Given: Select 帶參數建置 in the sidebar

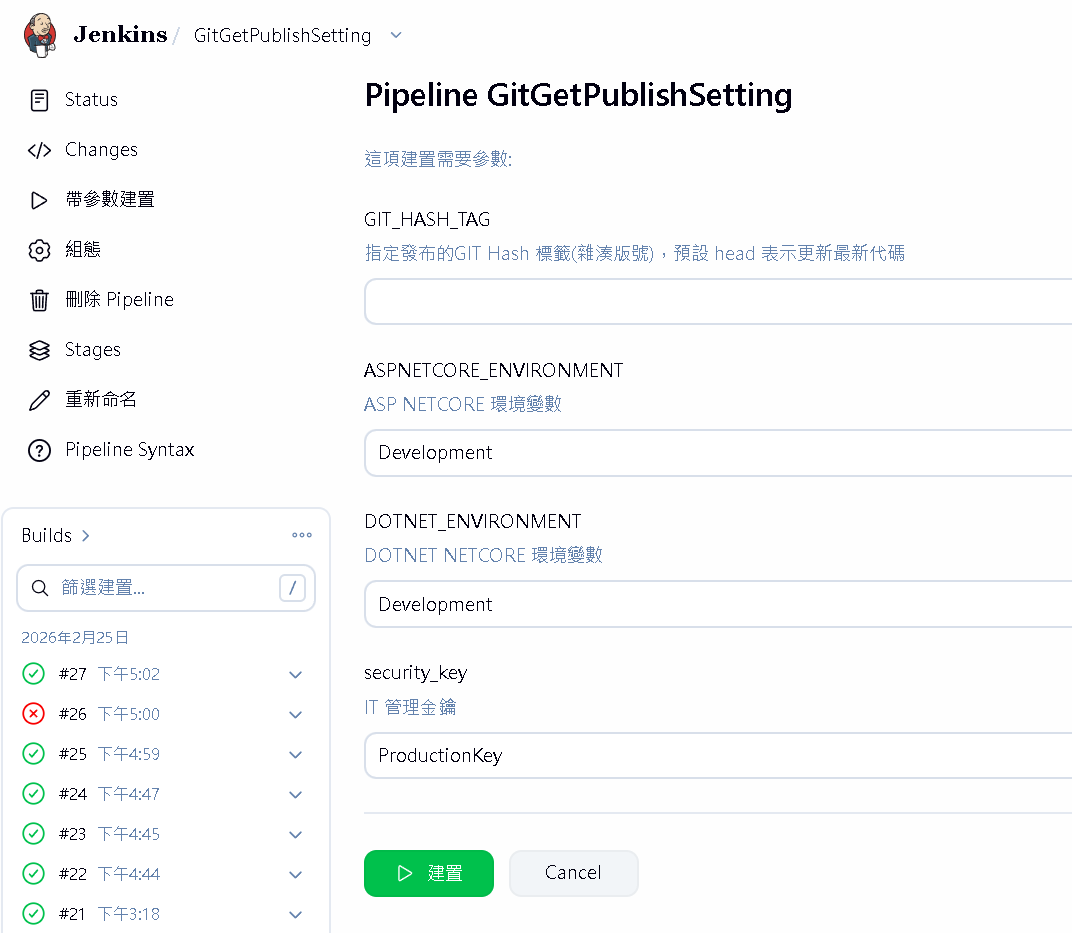Looking at the screenshot, I should [x=110, y=200].
